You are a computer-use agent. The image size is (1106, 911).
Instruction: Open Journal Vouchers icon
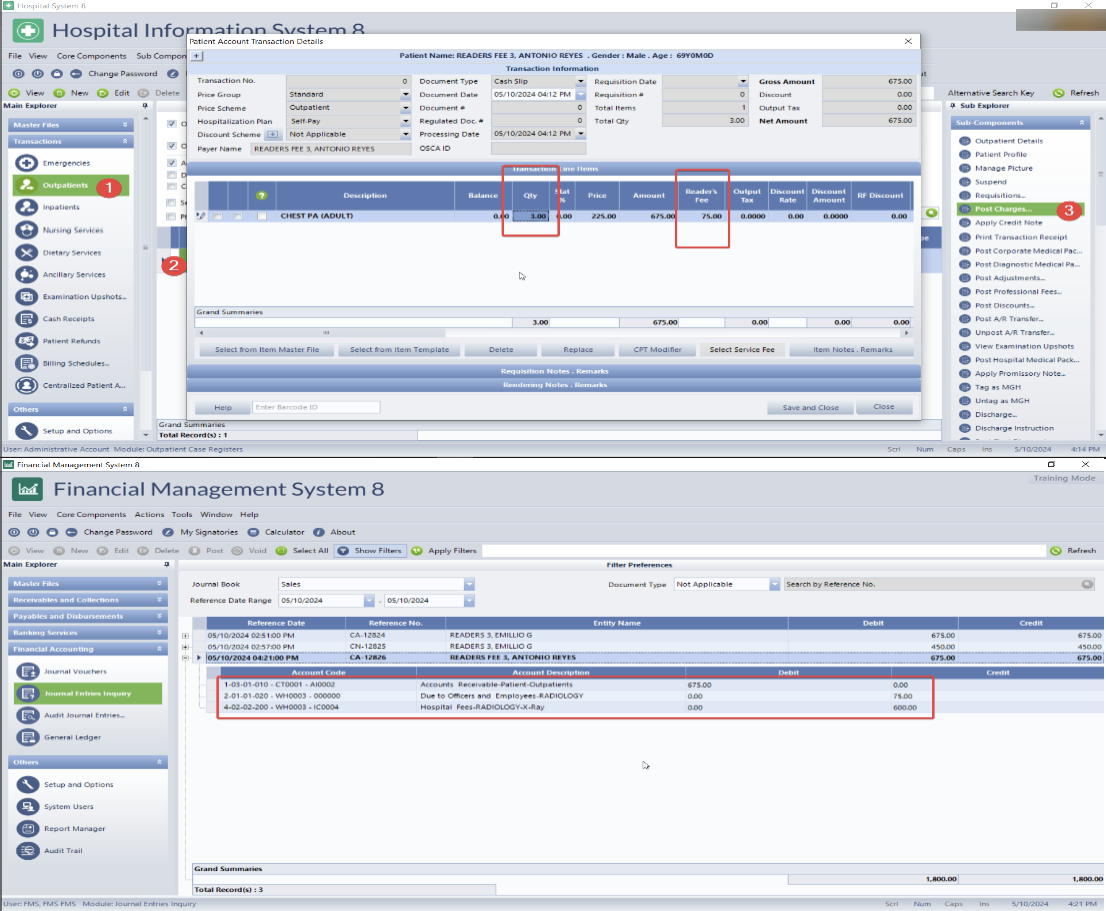pyautogui.click(x=27, y=671)
